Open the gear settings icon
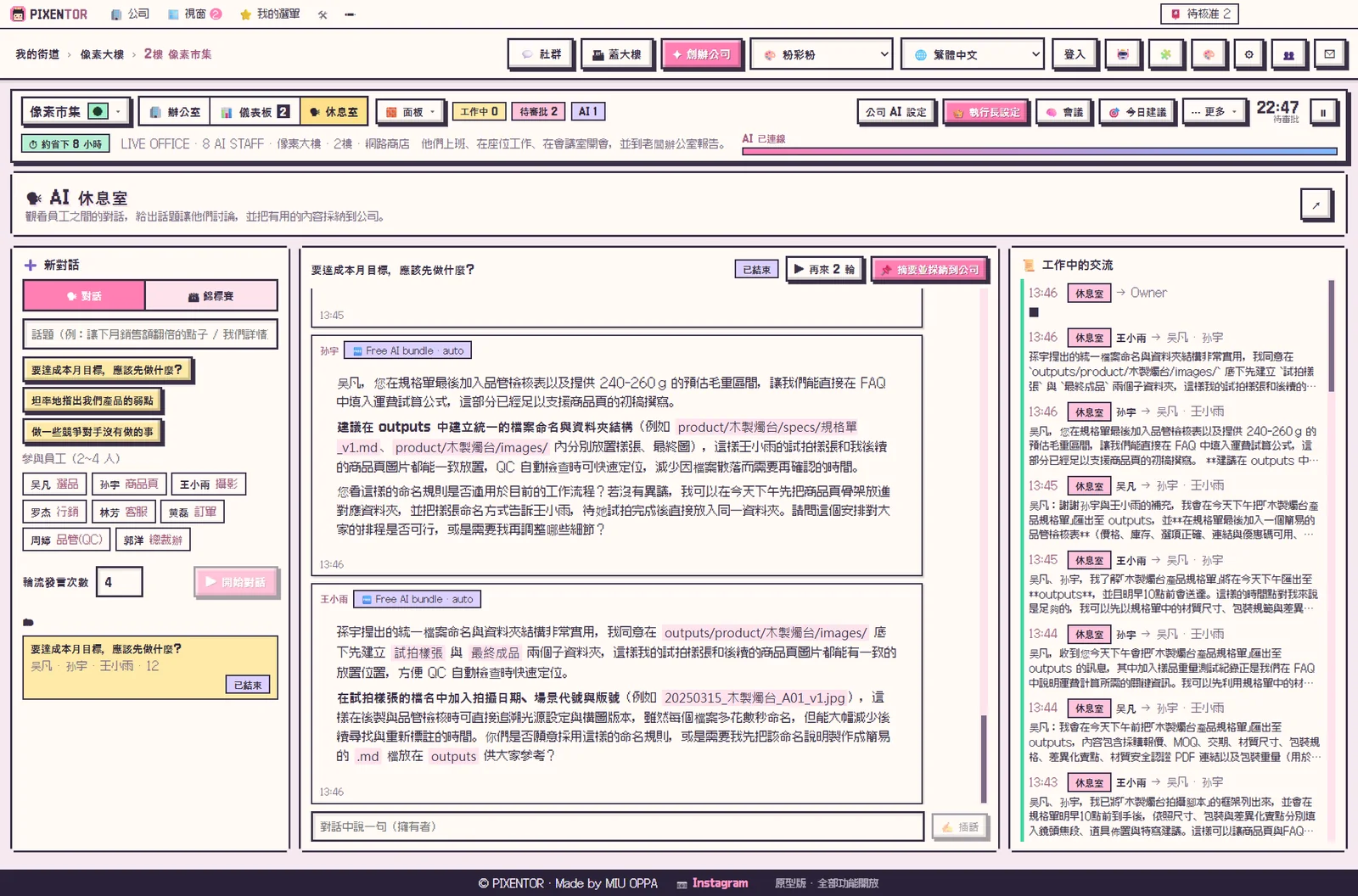Viewport: 1358px width, 896px height. click(x=1249, y=54)
